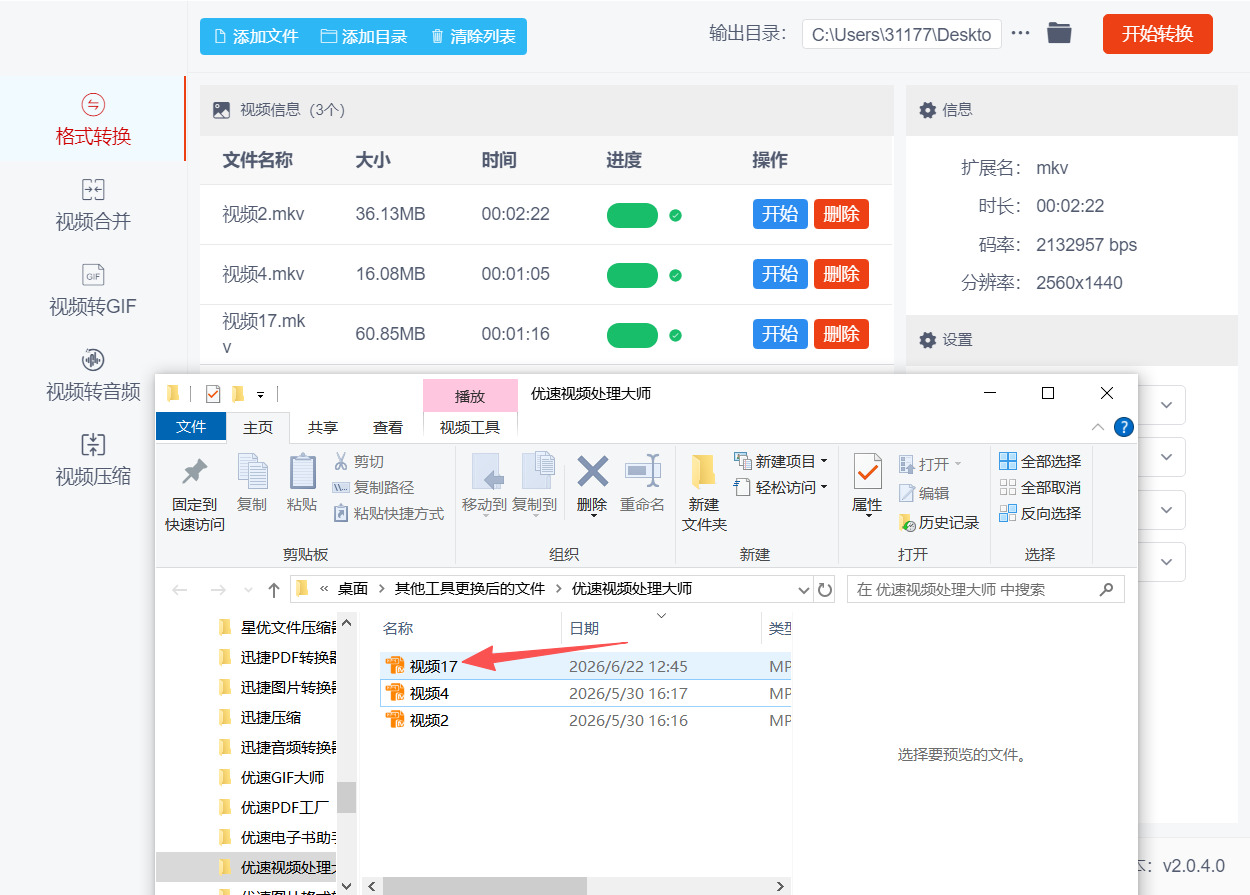1250x895 pixels.
Task: Click 全部取消 in the ribbon
Action: (1041, 487)
